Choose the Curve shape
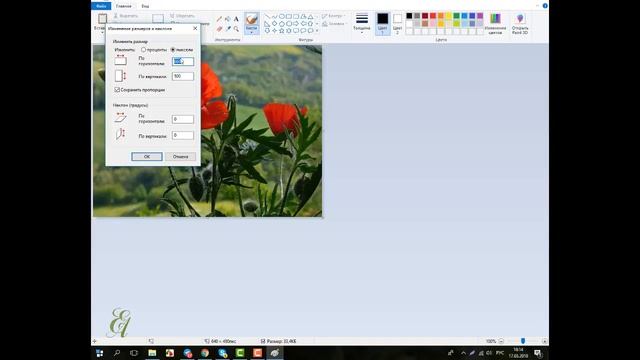 pyautogui.click(x=274, y=17)
